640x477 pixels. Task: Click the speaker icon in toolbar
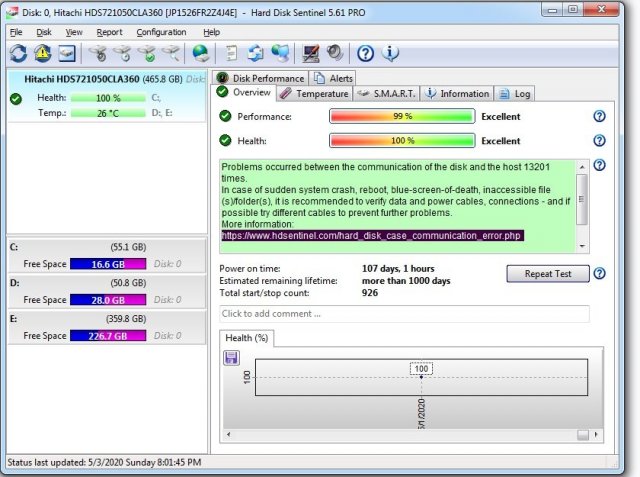coord(334,53)
